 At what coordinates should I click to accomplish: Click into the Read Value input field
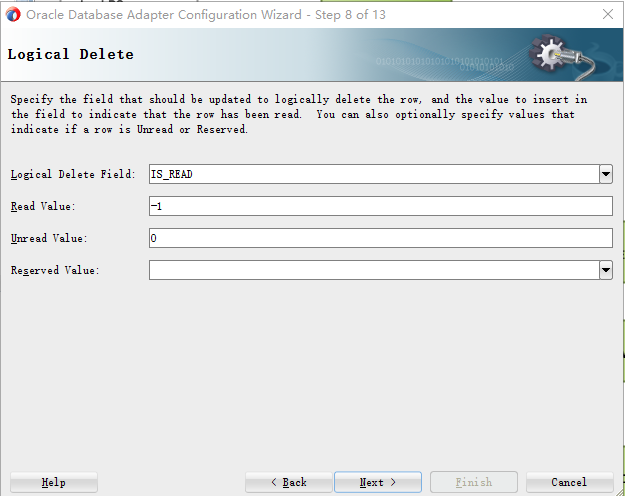coord(381,206)
